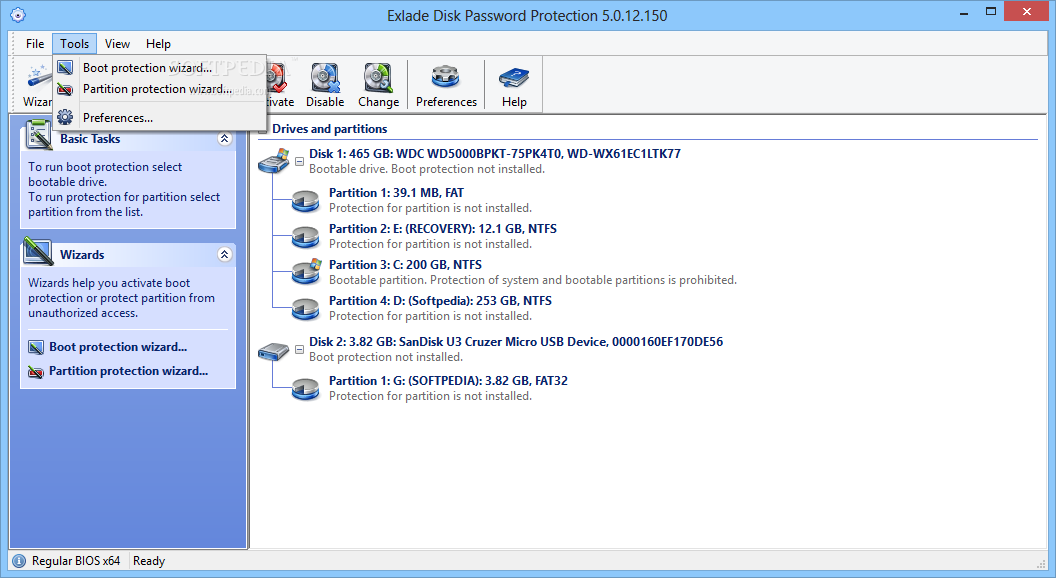Click the Partition protection wizard menu icon
This screenshot has height=578, width=1056.
pos(65,89)
